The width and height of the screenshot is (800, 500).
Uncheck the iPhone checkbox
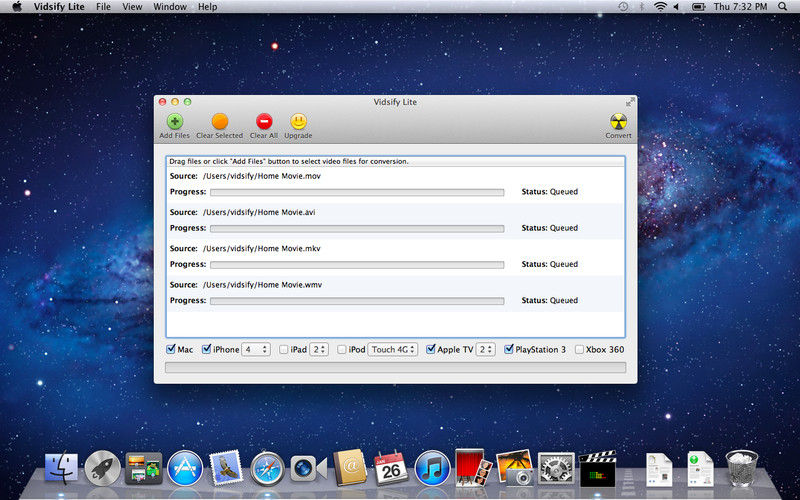[x=207, y=349]
